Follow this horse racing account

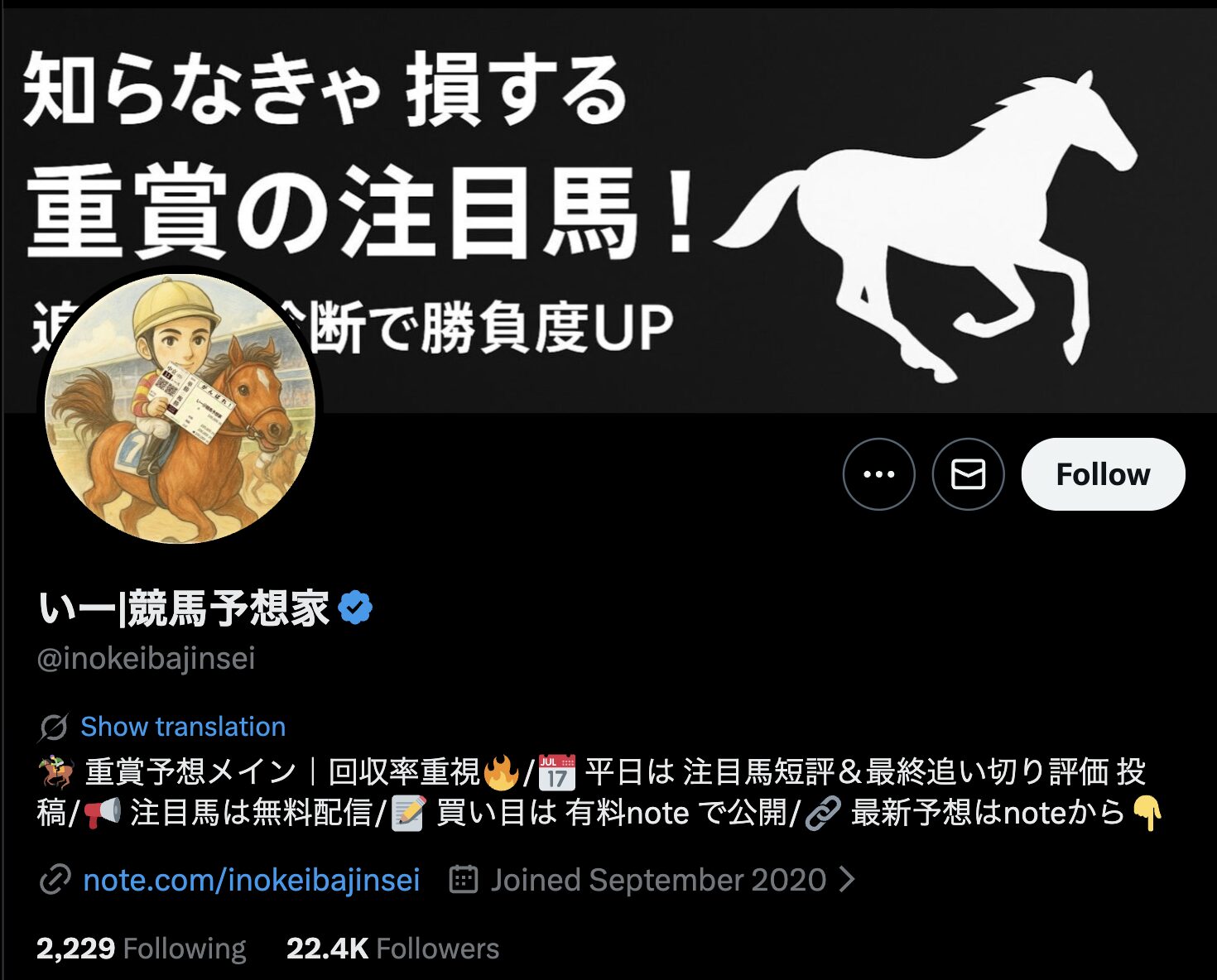[1103, 474]
